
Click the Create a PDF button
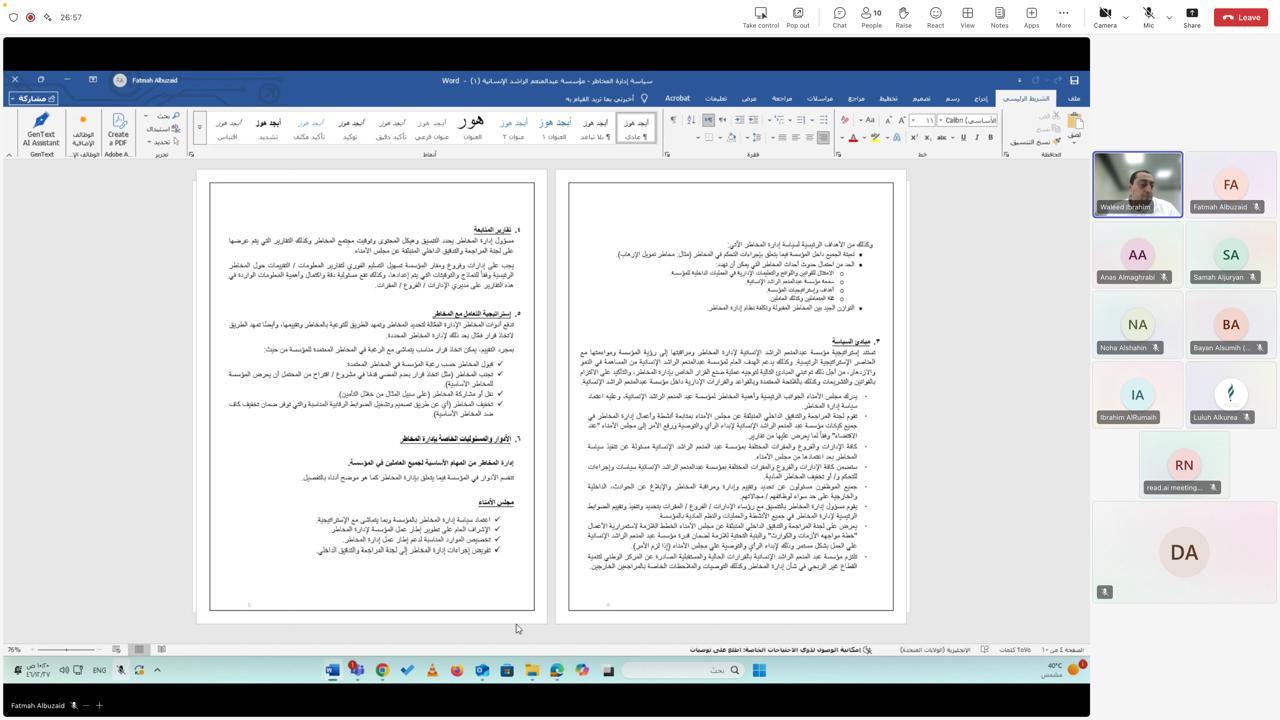click(x=118, y=129)
